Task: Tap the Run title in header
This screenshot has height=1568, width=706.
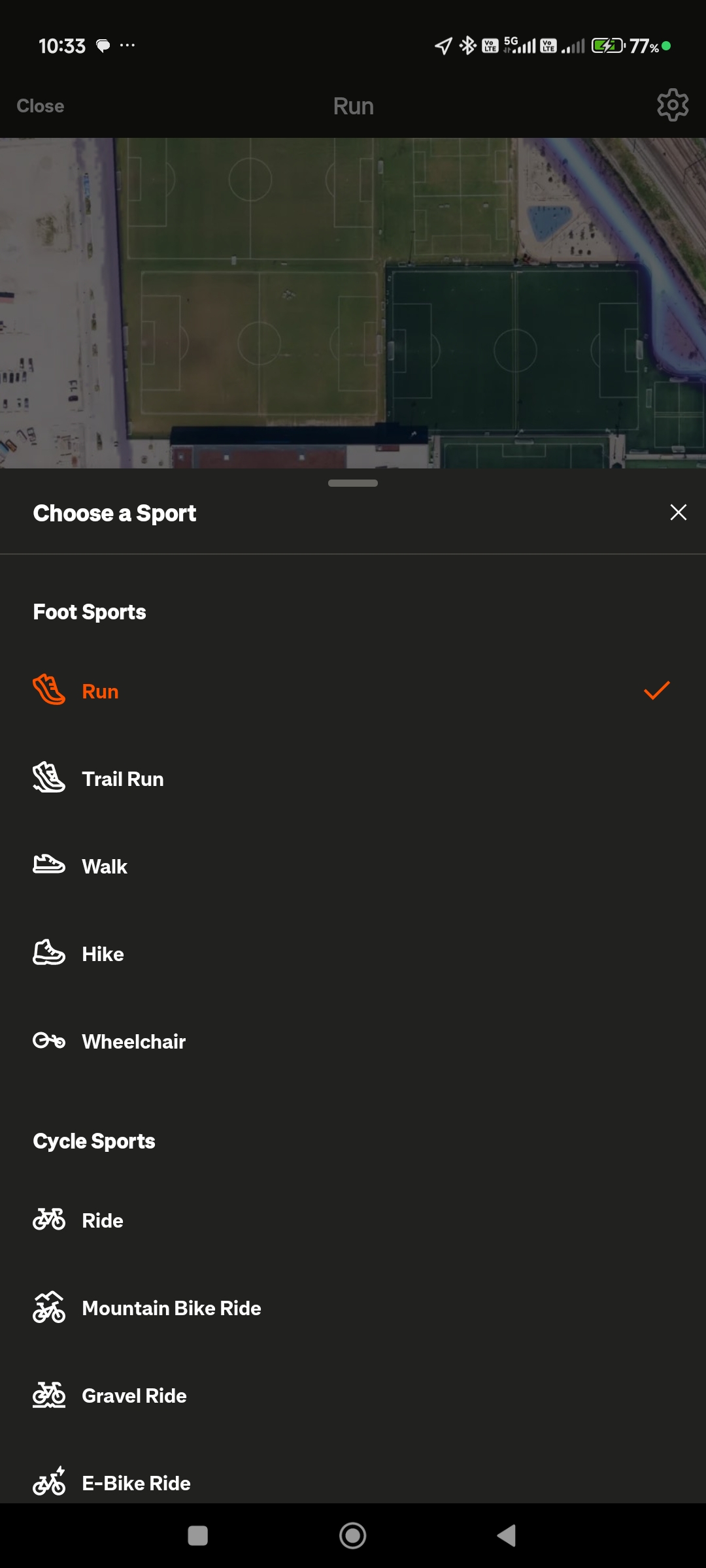Action: 353,106
